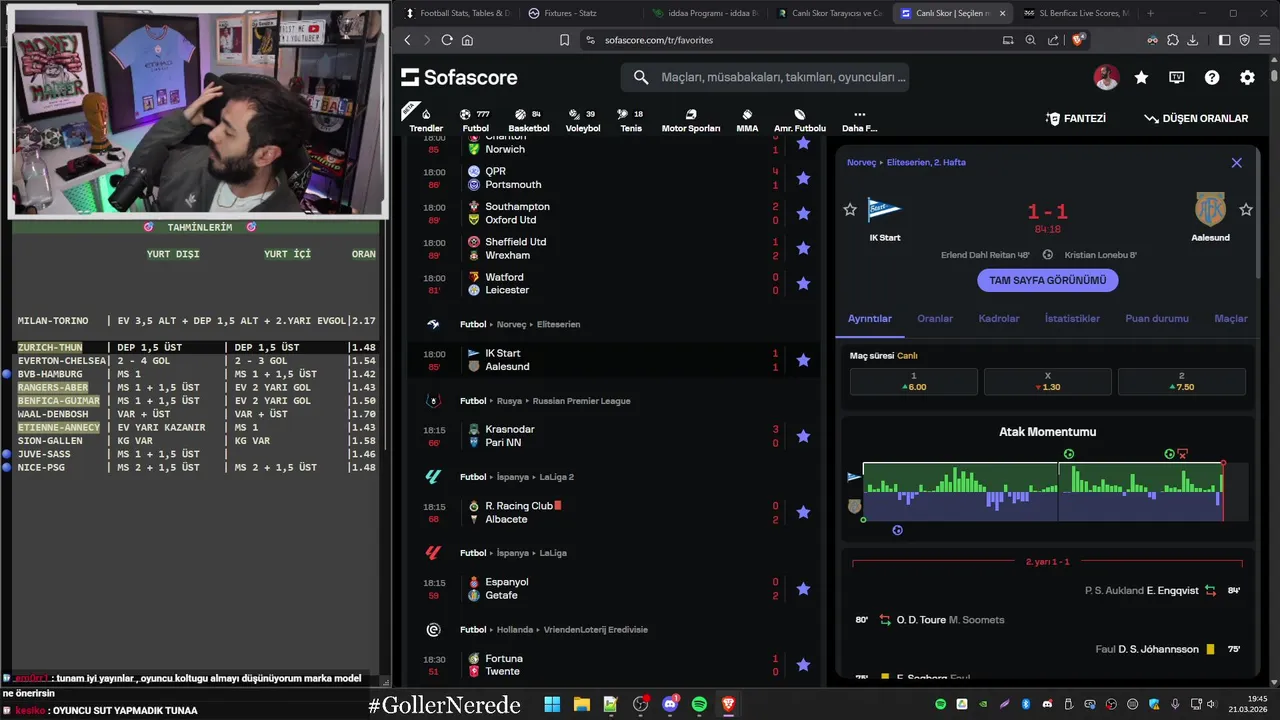
Task: Favorite the Aalesund team star
Action: coord(1246,209)
